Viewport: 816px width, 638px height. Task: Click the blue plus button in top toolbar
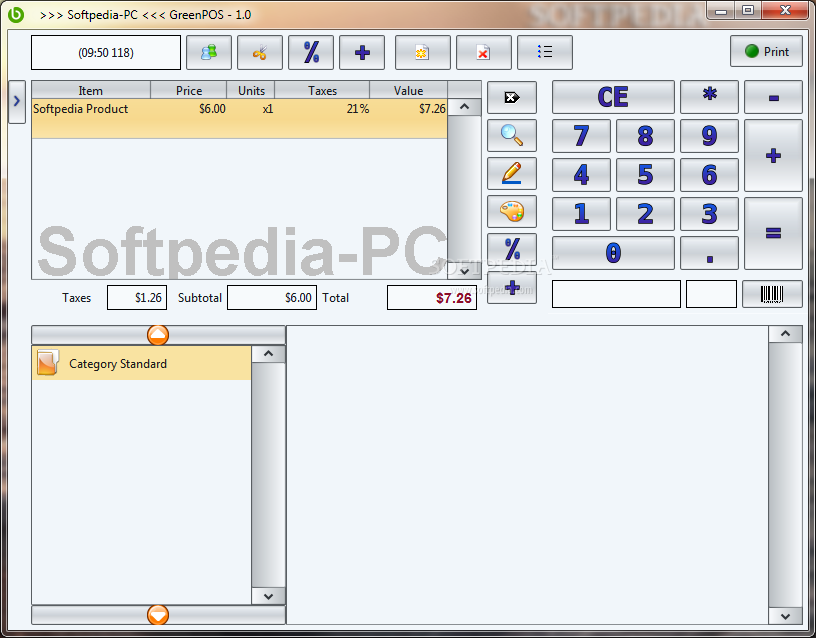[x=362, y=52]
